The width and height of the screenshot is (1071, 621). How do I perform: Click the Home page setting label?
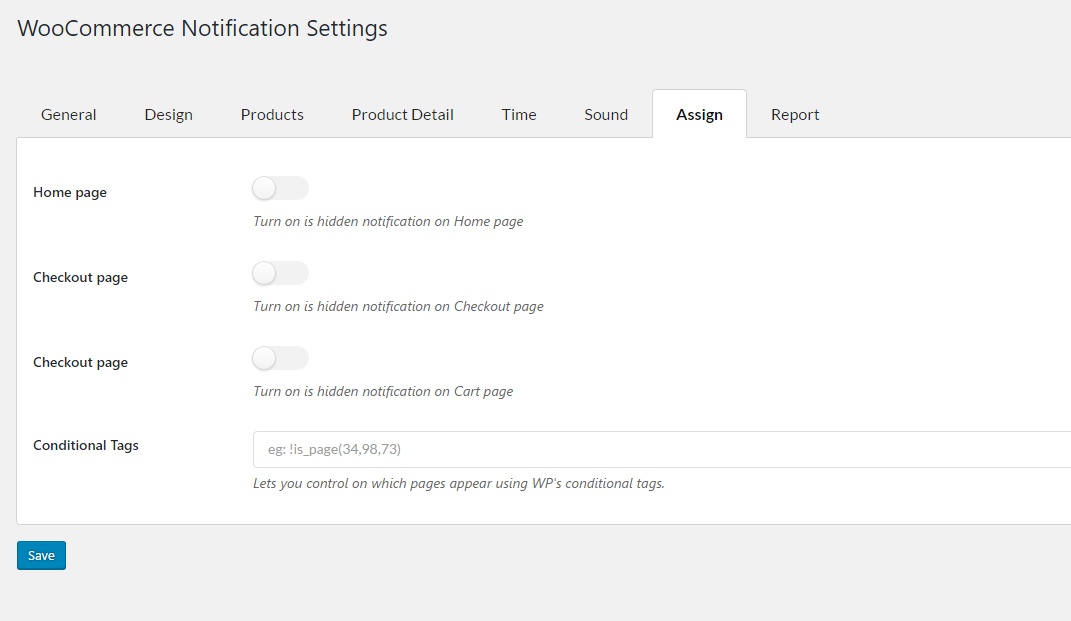coord(69,192)
